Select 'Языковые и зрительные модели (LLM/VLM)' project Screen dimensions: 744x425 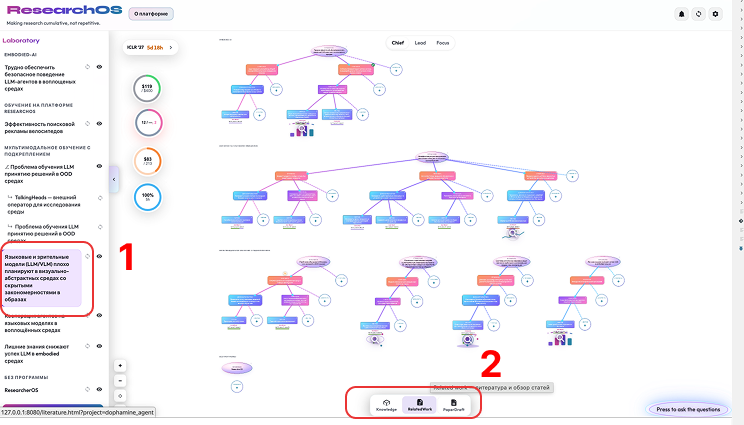point(42,278)
